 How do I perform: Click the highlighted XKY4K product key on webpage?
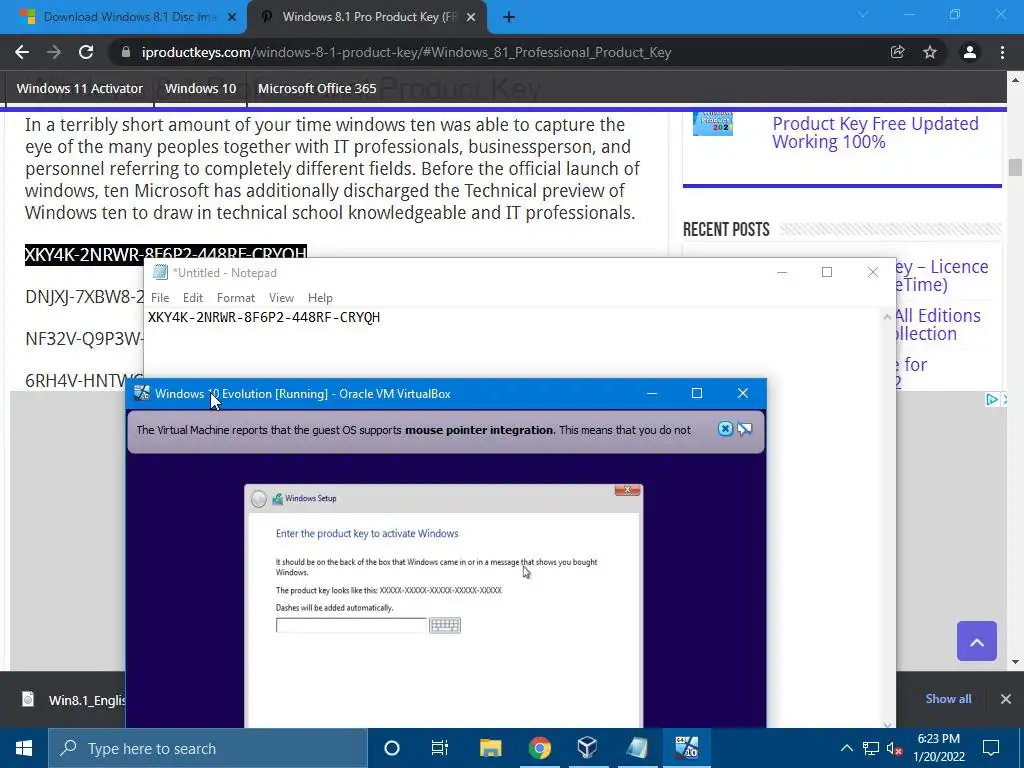(x=166, y=253)
